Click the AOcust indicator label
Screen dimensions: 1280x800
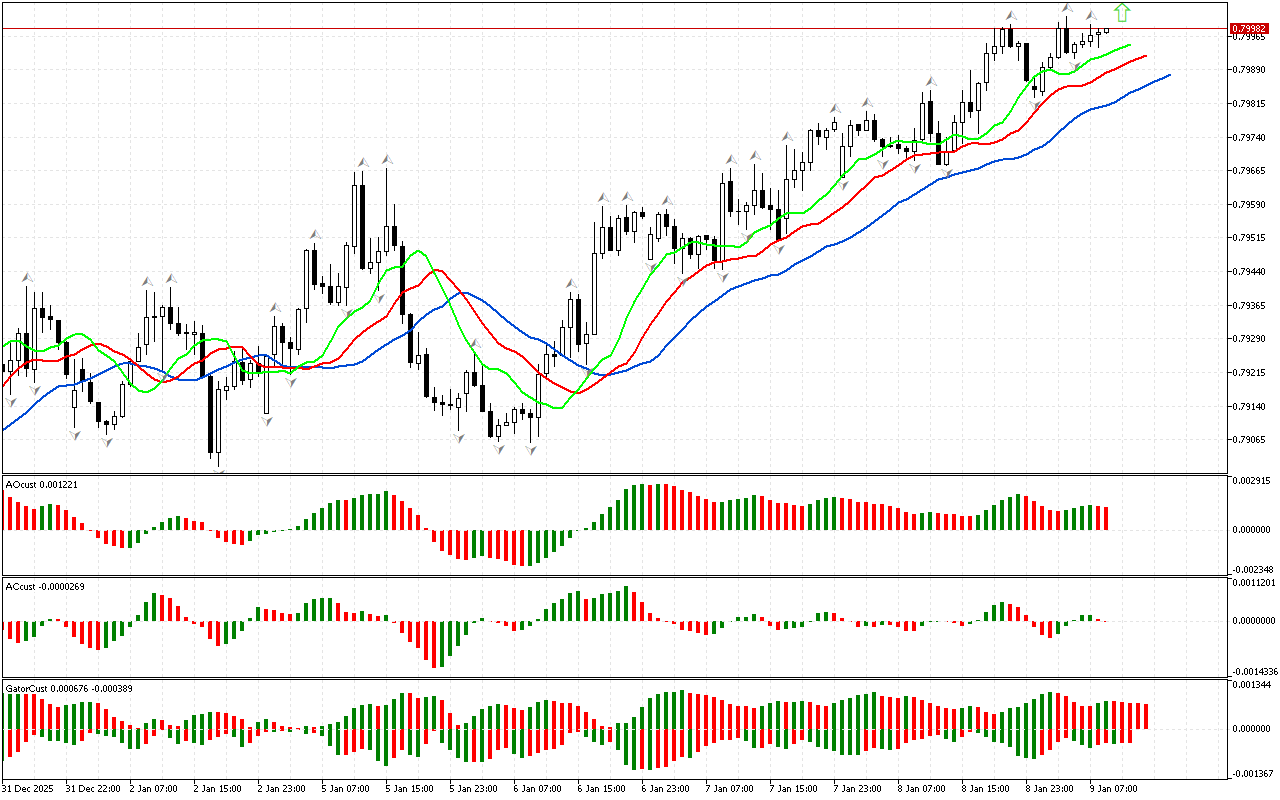tap(41, 484)
